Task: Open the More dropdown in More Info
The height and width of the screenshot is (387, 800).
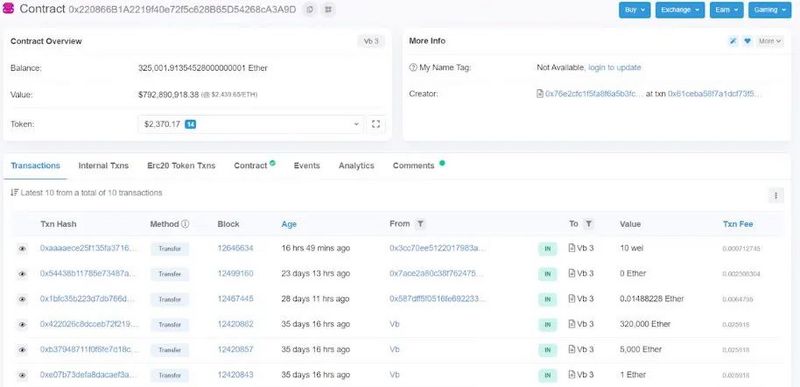Action: (x=769, y=41)
